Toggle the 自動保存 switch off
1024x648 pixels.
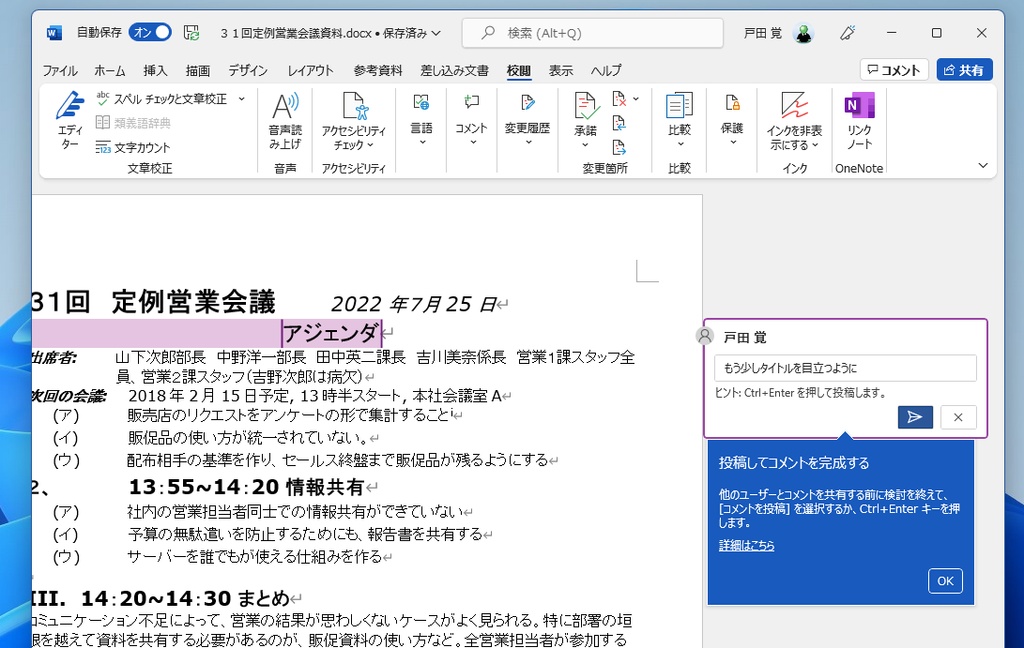[150, 32]
